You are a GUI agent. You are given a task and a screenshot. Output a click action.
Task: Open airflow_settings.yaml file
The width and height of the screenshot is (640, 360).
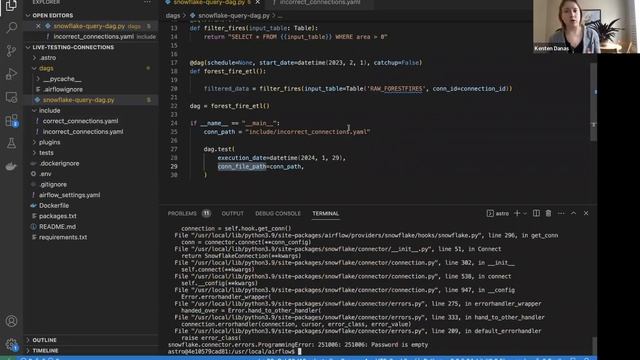click(x=69, y=195)
